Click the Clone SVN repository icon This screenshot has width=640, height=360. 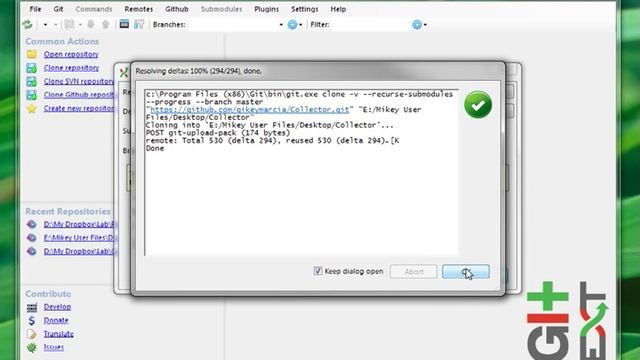(x=31, y=81)
